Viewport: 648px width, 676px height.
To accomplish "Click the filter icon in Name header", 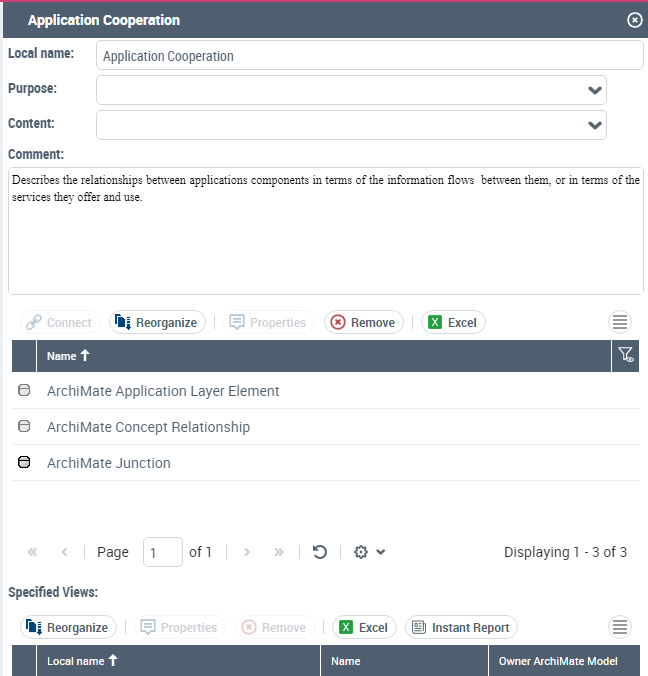I will [626, 355].
